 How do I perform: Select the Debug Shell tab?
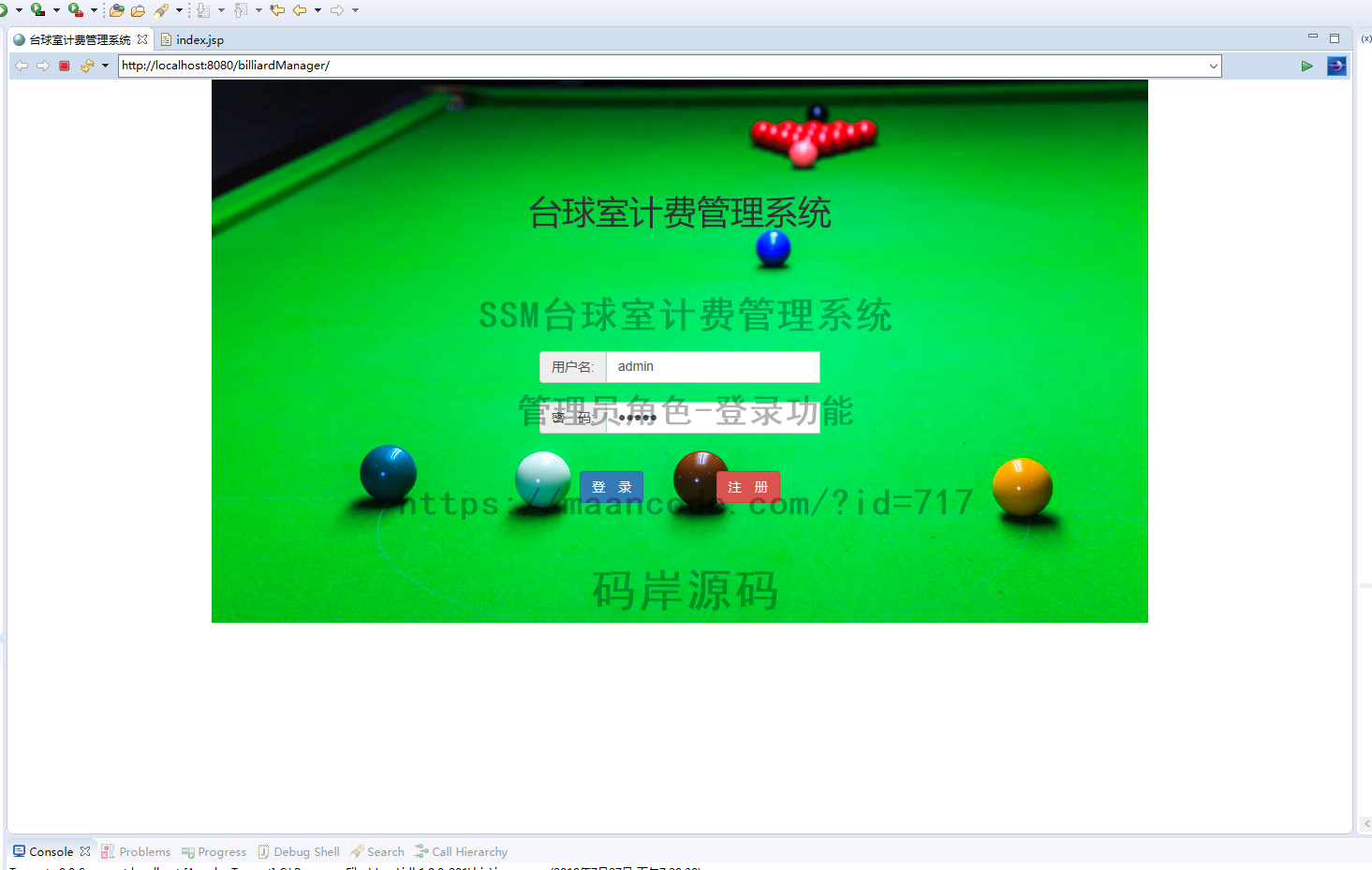coord(298,851)
